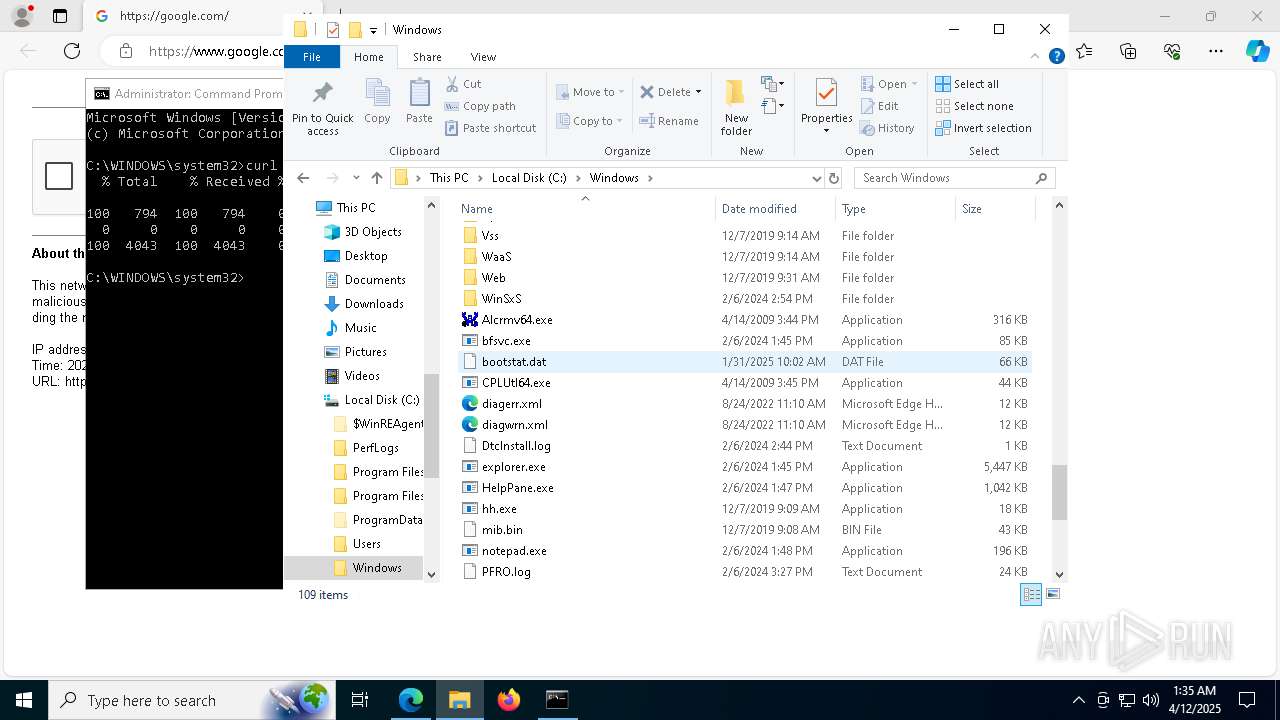Open the Firefox icon on the taskbar
Viewport: 1280px width, 720px height.
tap(509, 700)
